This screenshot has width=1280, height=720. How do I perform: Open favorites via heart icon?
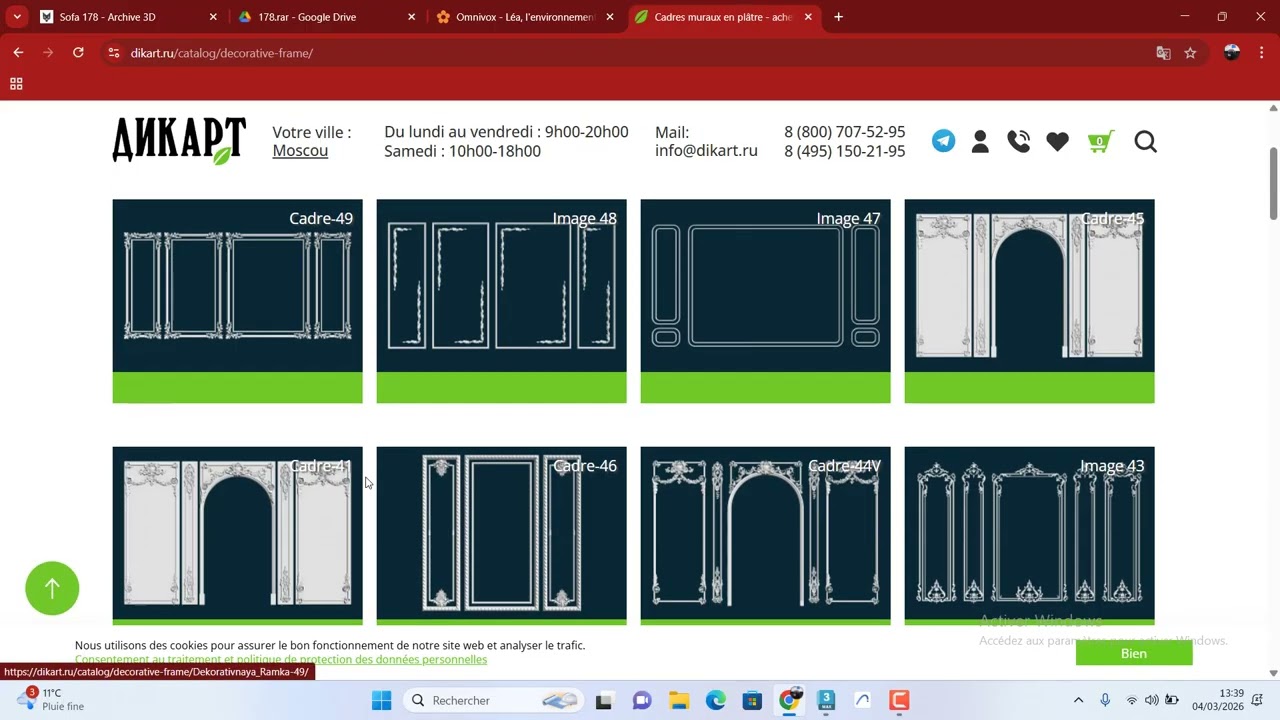1057,142
